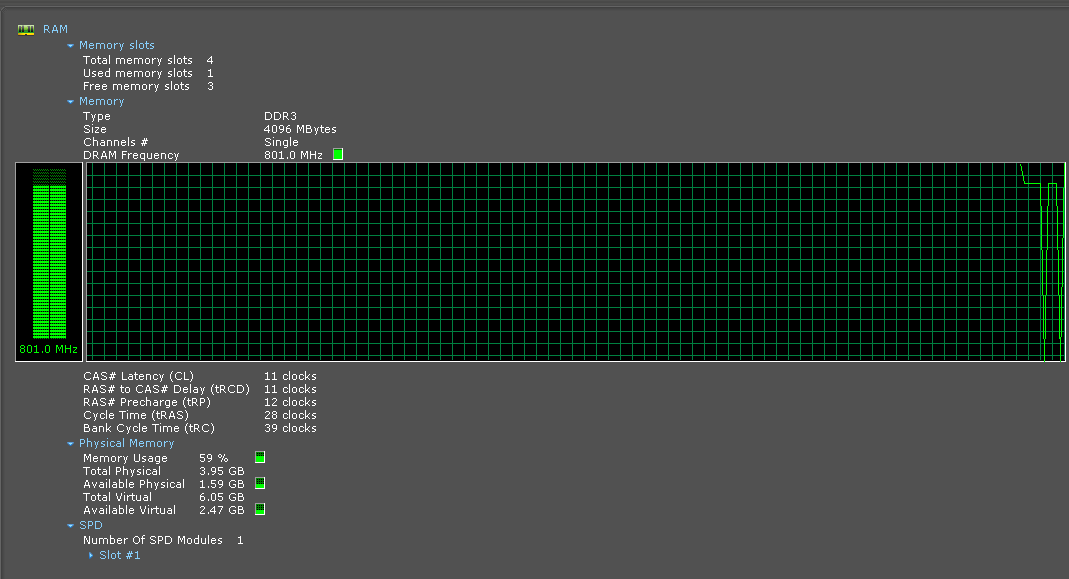Collapse the Memory slots section
1069x579 pixels.
70,46
